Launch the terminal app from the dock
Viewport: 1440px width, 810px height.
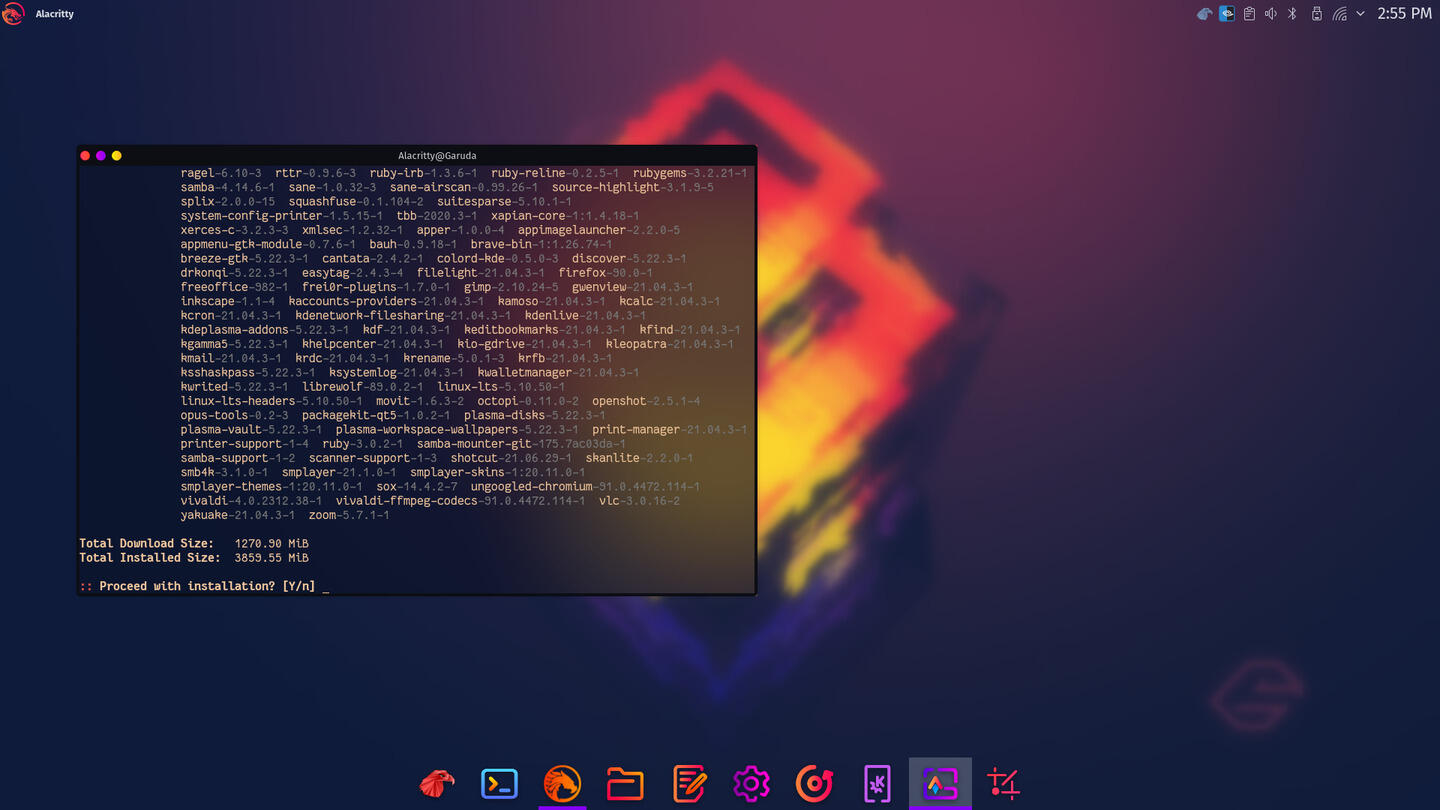pyautogui.click(x=499, y=783)
